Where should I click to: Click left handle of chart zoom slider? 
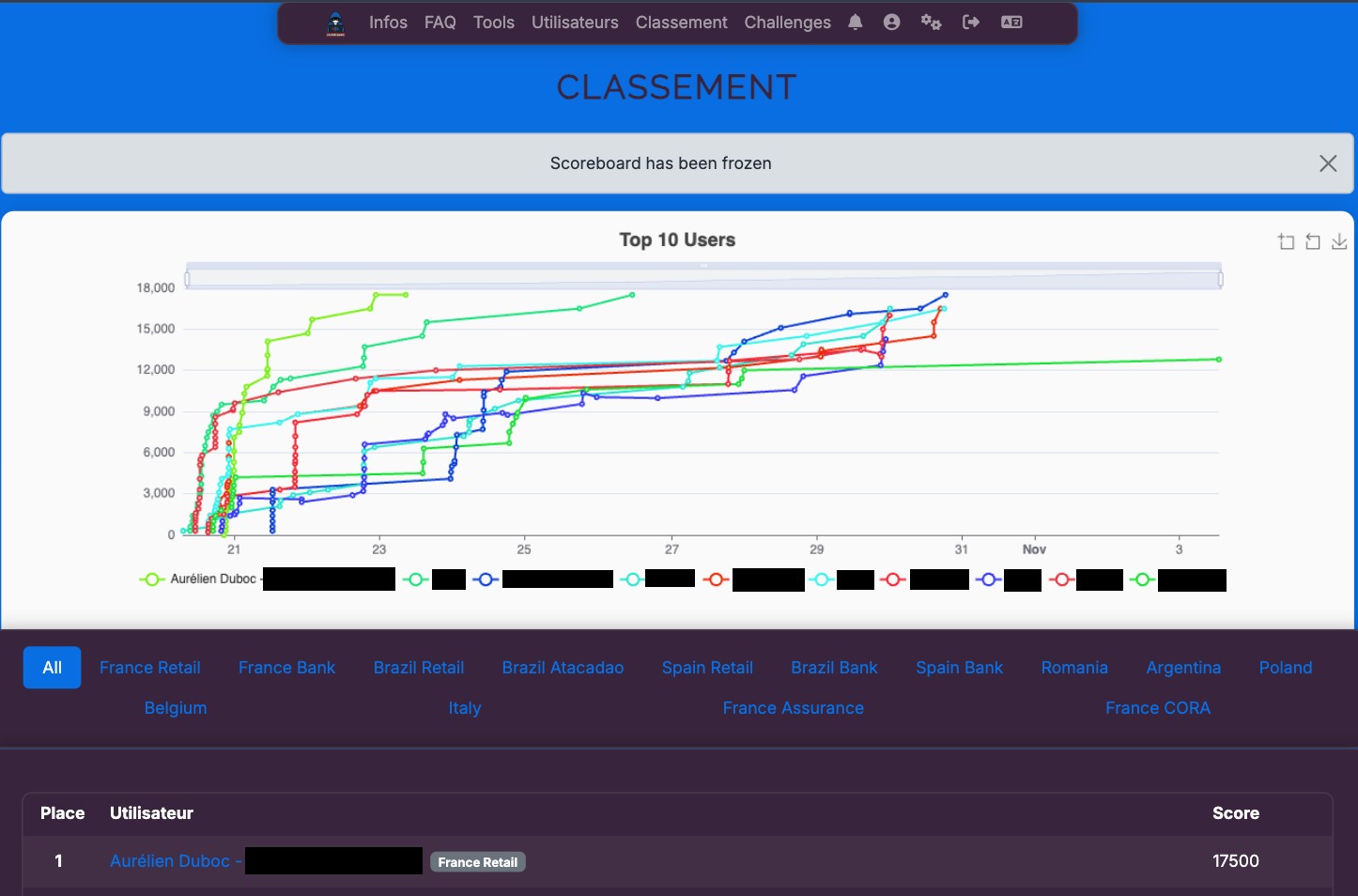[x=188, y=279]
